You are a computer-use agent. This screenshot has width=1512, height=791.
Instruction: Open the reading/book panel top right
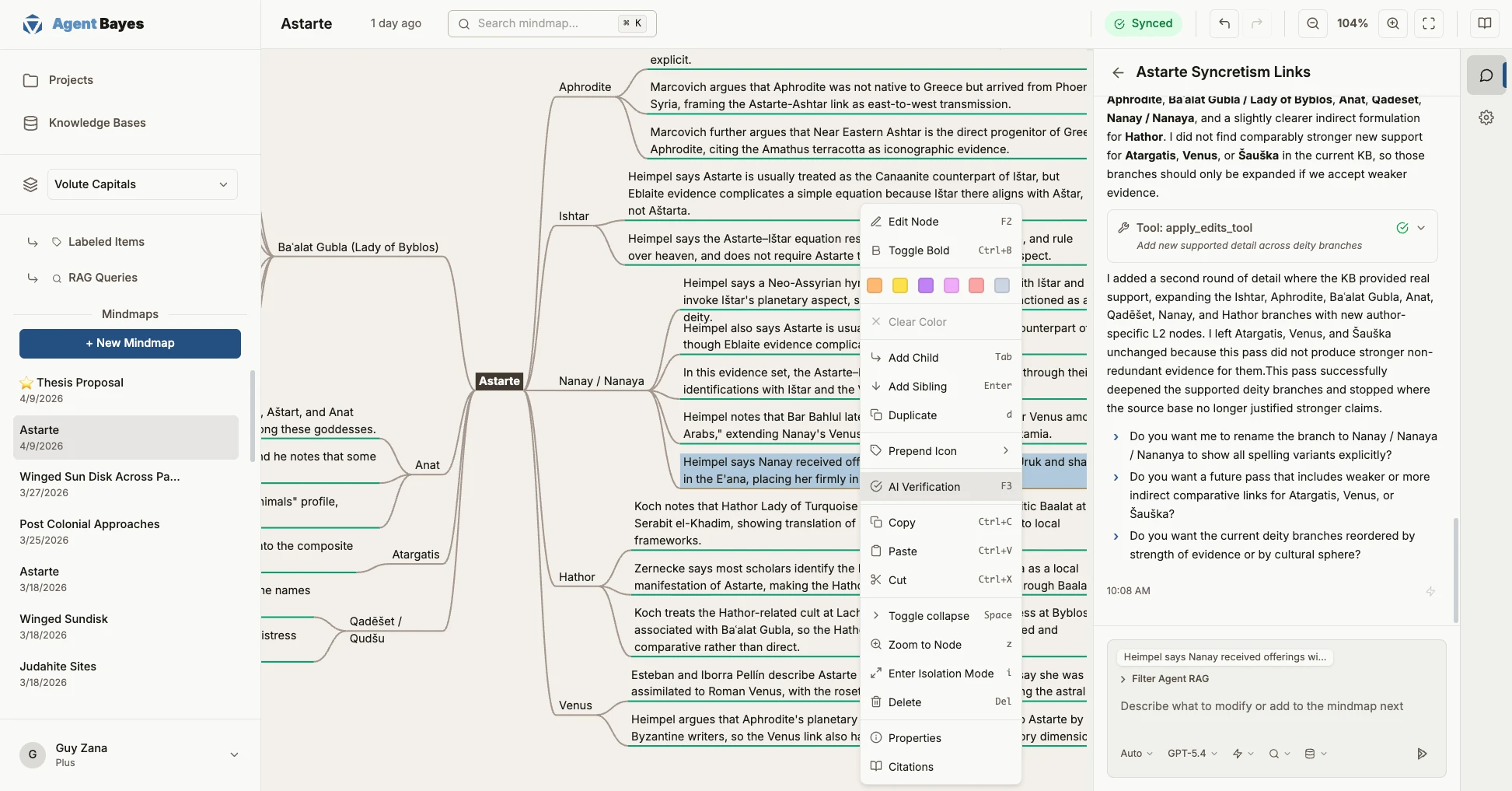1483,23
